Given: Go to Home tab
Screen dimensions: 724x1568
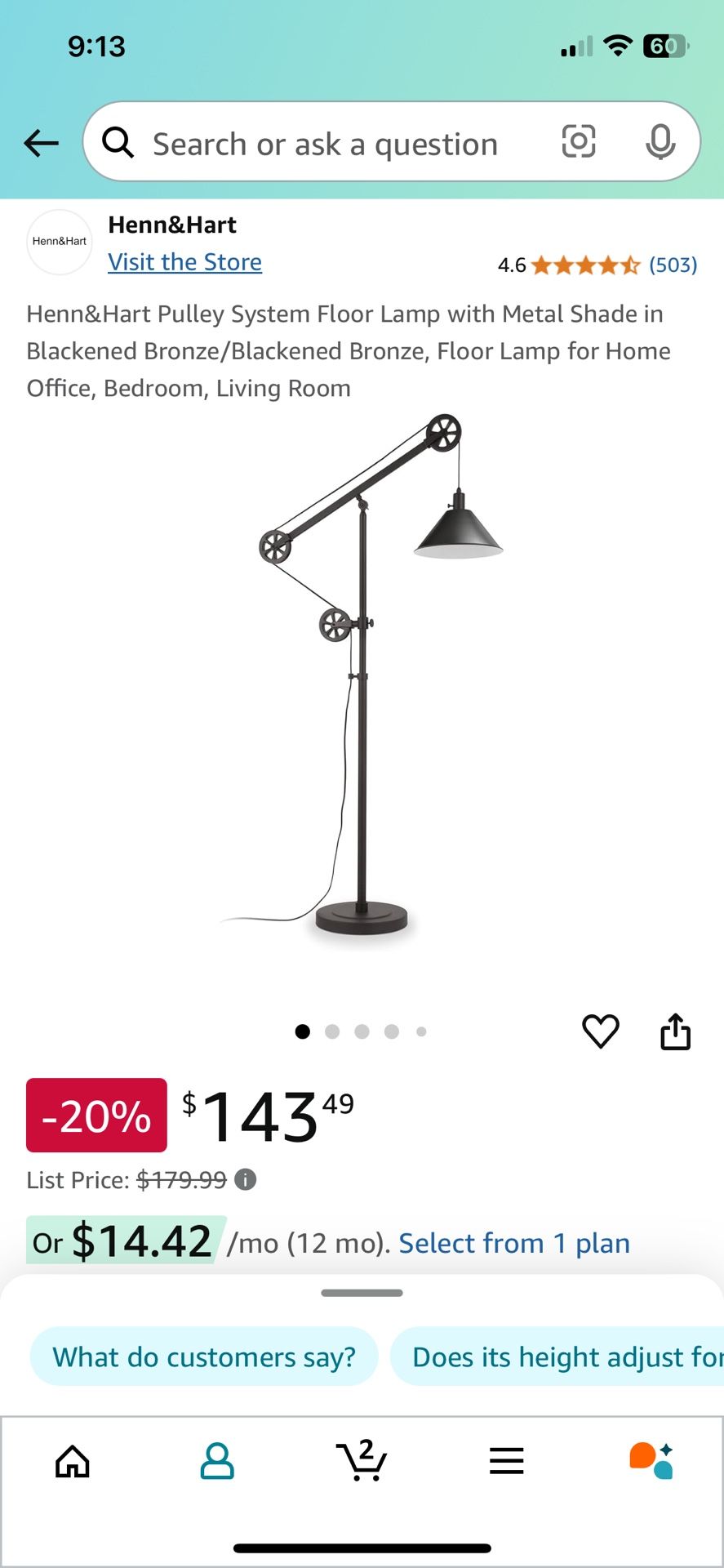Looking at the screenshot, I should click(73, 1461).
